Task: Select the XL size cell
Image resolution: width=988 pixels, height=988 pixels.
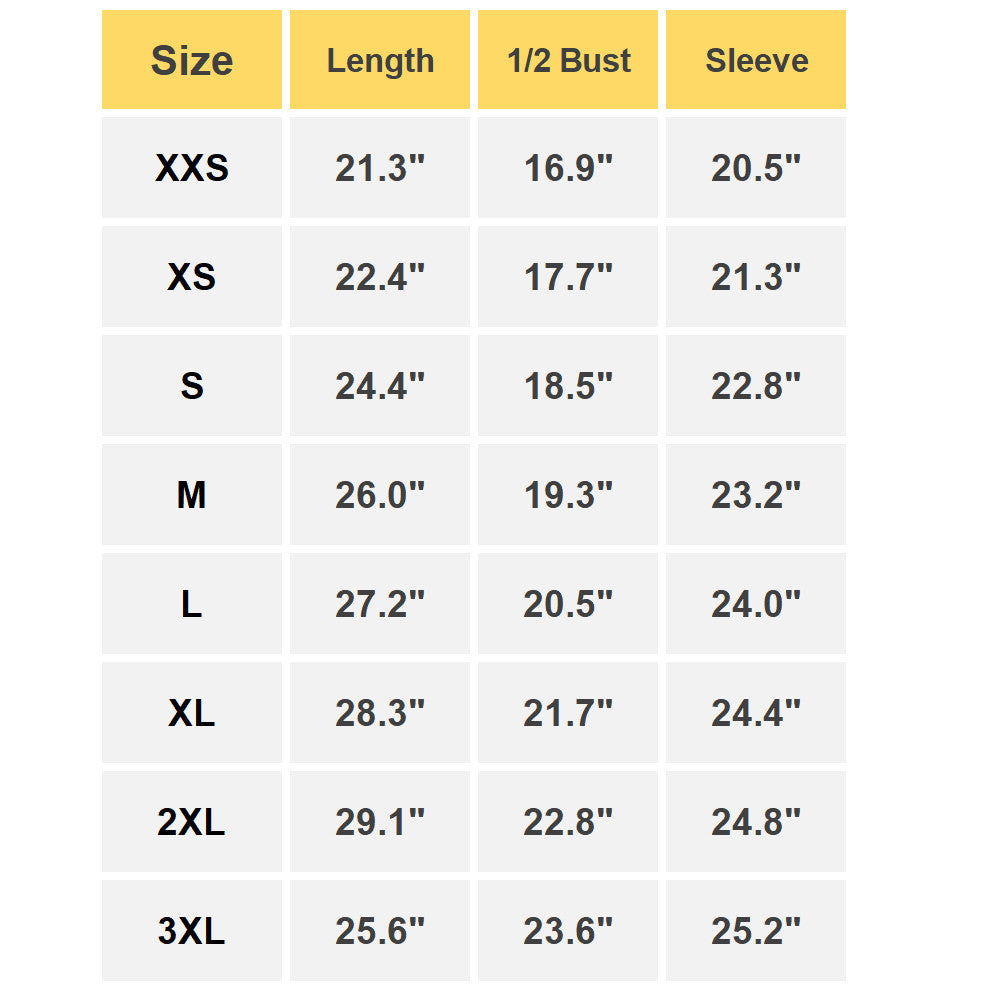Action: [191, 713]
